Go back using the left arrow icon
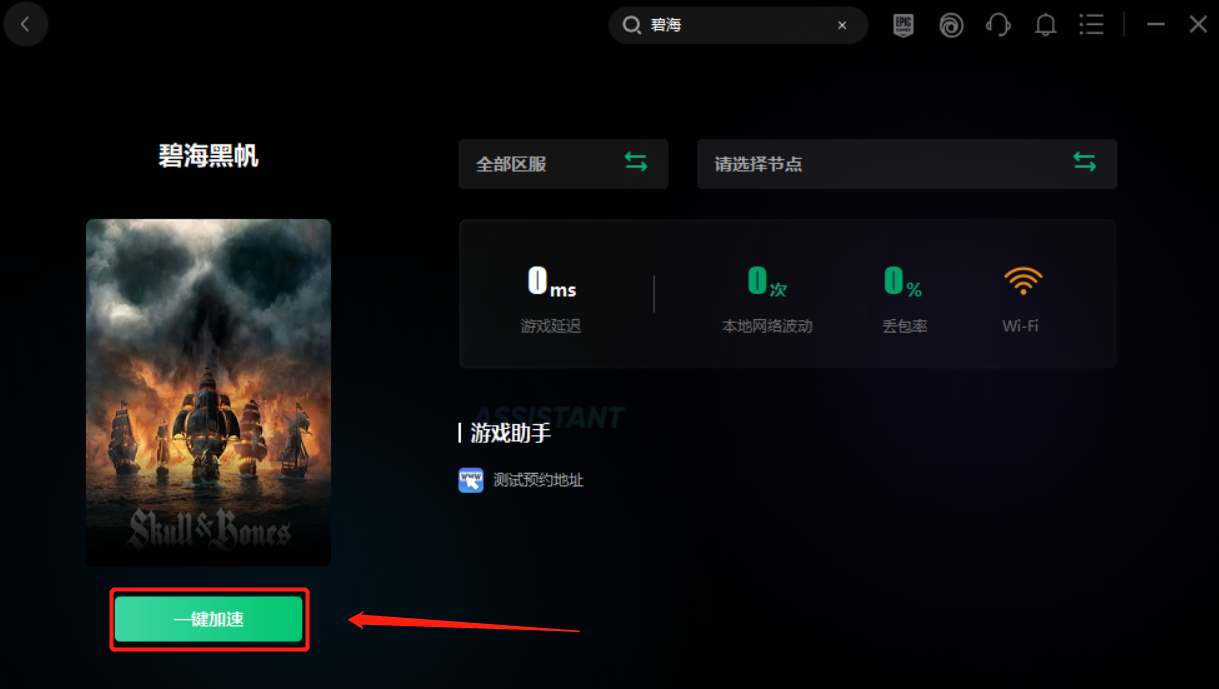Screen dimensions: 1219x689 coord(25,25)
